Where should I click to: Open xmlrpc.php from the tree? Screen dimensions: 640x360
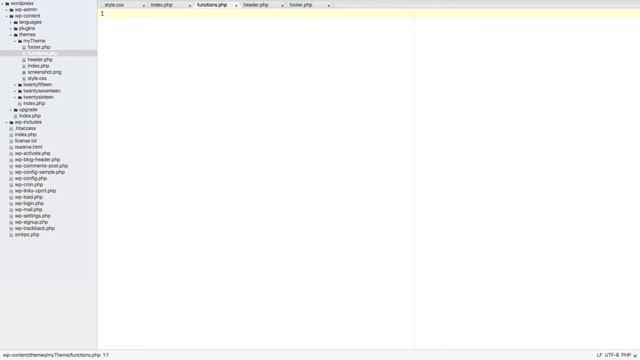tap(27, 235)
